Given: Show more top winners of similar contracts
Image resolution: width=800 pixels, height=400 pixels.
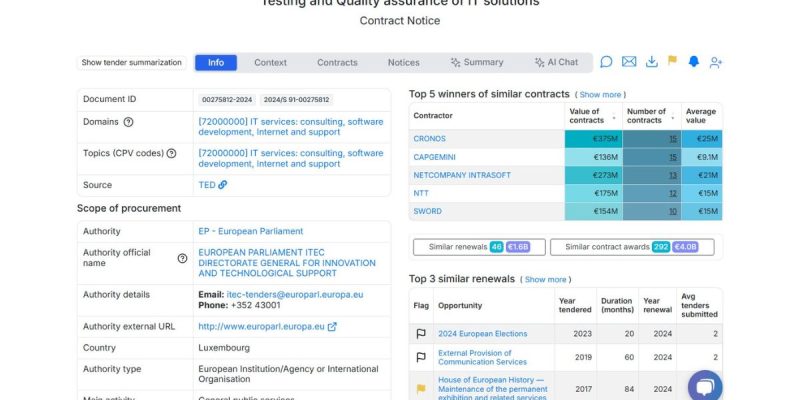Looking at the screenshot, I should [x=600, y=95].
